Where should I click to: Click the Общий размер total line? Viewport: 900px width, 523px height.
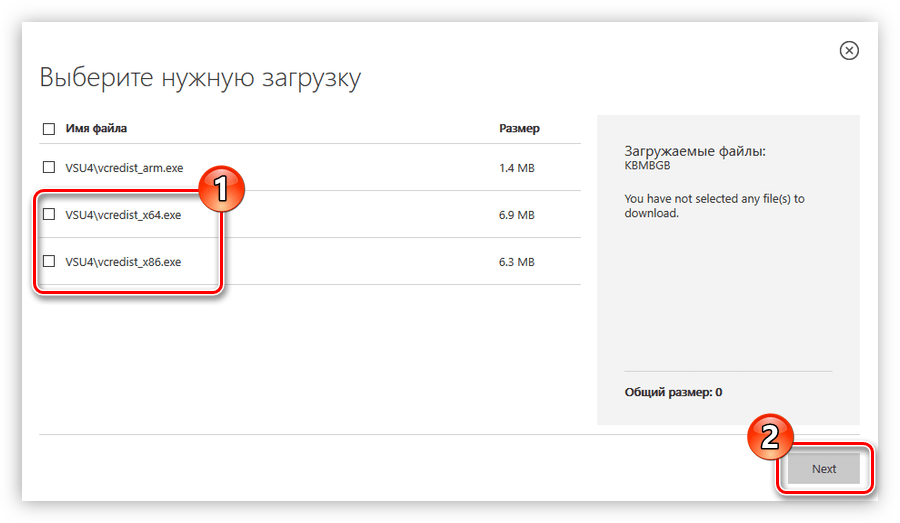[673, 392]
